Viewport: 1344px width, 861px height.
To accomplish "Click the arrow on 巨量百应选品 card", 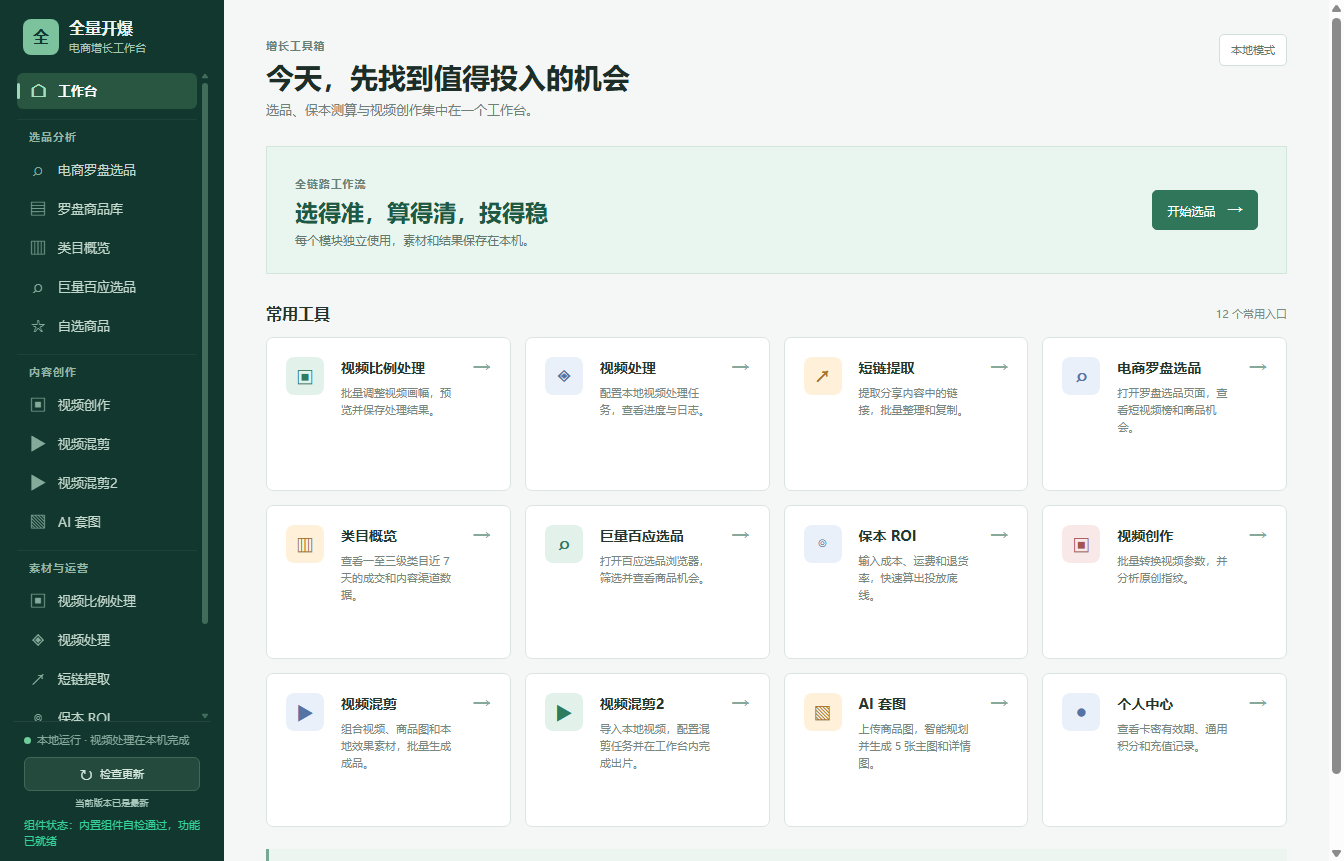I will click(x=741, y=535).
